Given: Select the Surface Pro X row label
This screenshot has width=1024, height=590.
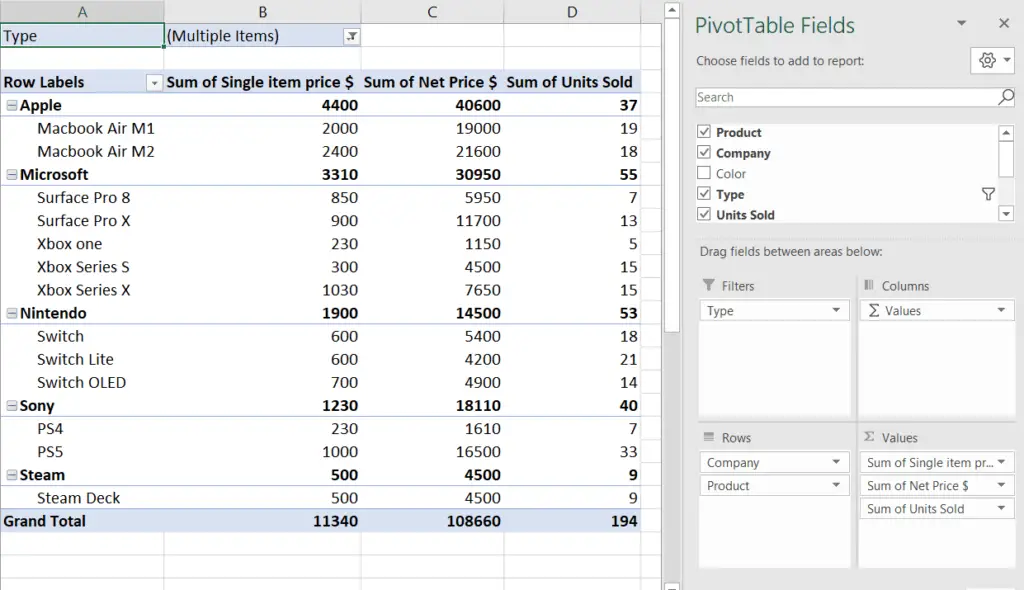Looking at the screenshot, I should pos(84,221).
